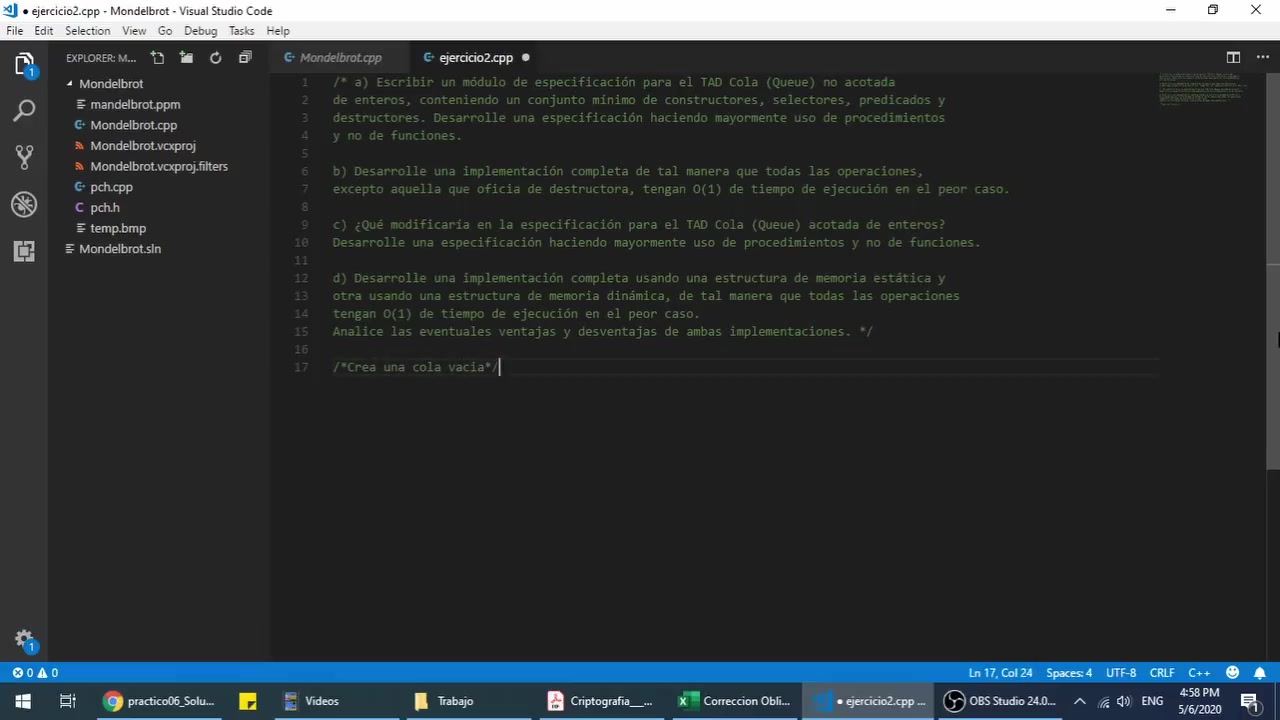Image resolution: width=1280 pixels, height=720 pixels.
Task: Show hidden system tray icons
Action: 1079,701
